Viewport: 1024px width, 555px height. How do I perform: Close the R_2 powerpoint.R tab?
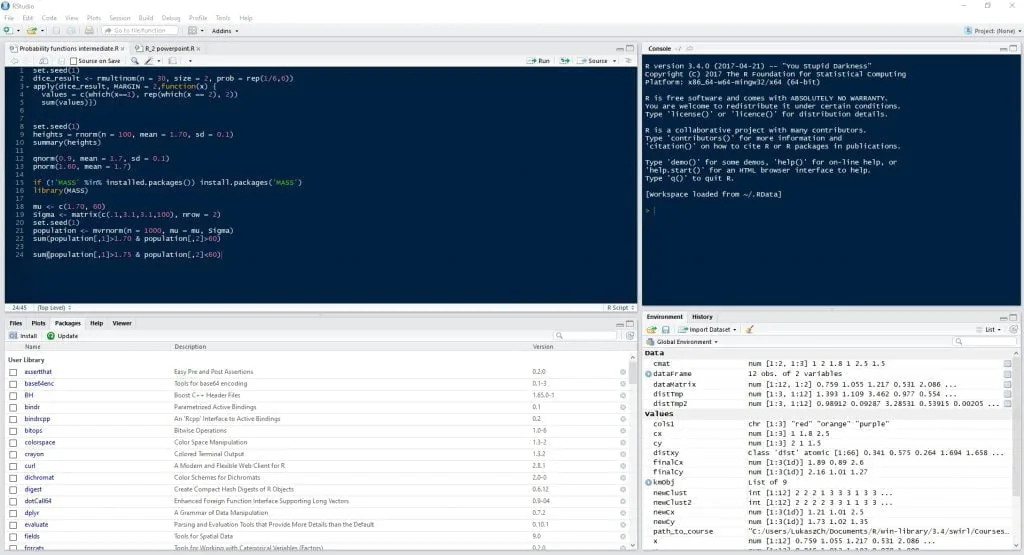(x=199, y=48)
